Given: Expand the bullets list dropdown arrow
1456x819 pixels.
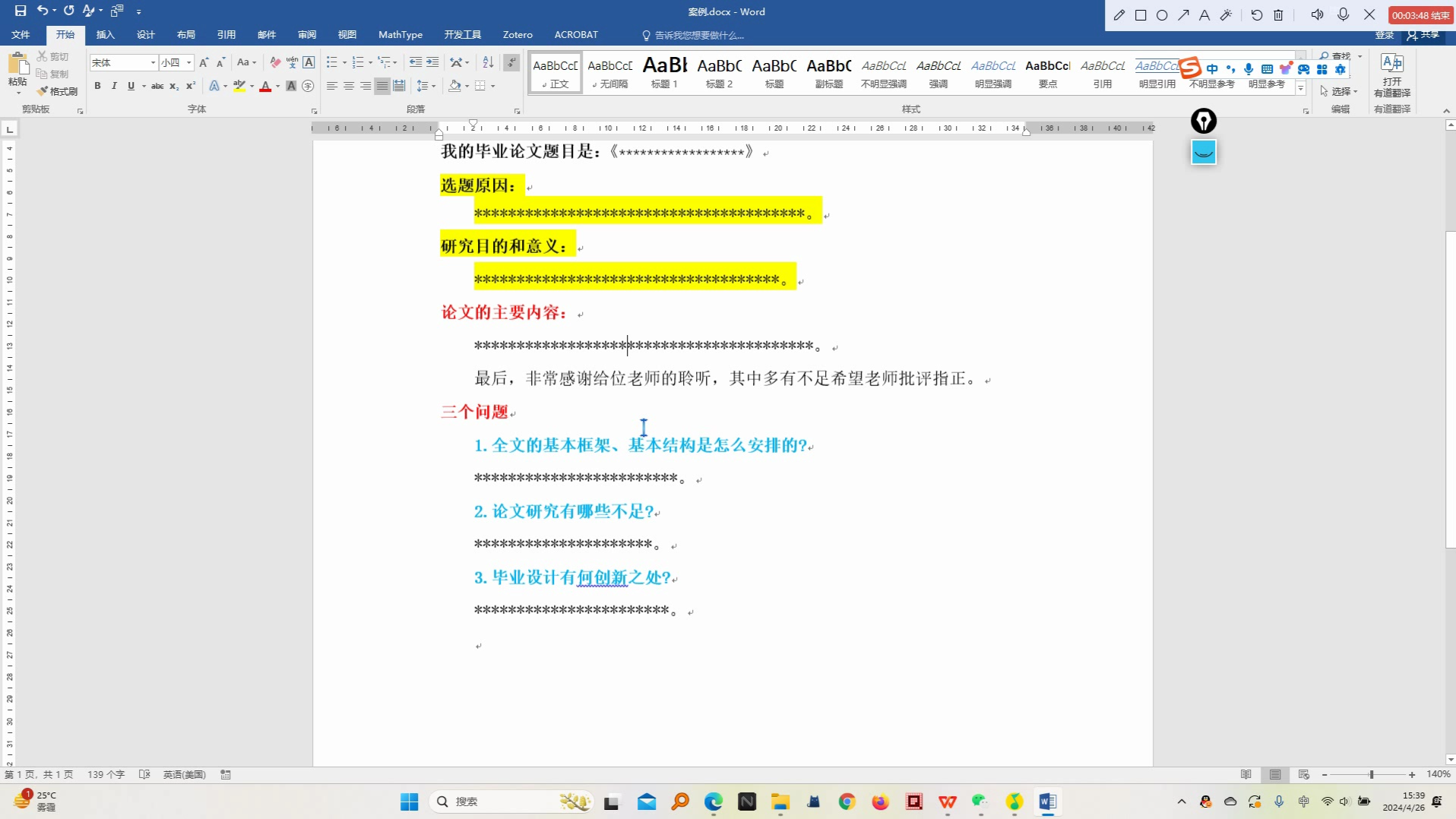Looking at the screenshot, I should pos(345,62).
